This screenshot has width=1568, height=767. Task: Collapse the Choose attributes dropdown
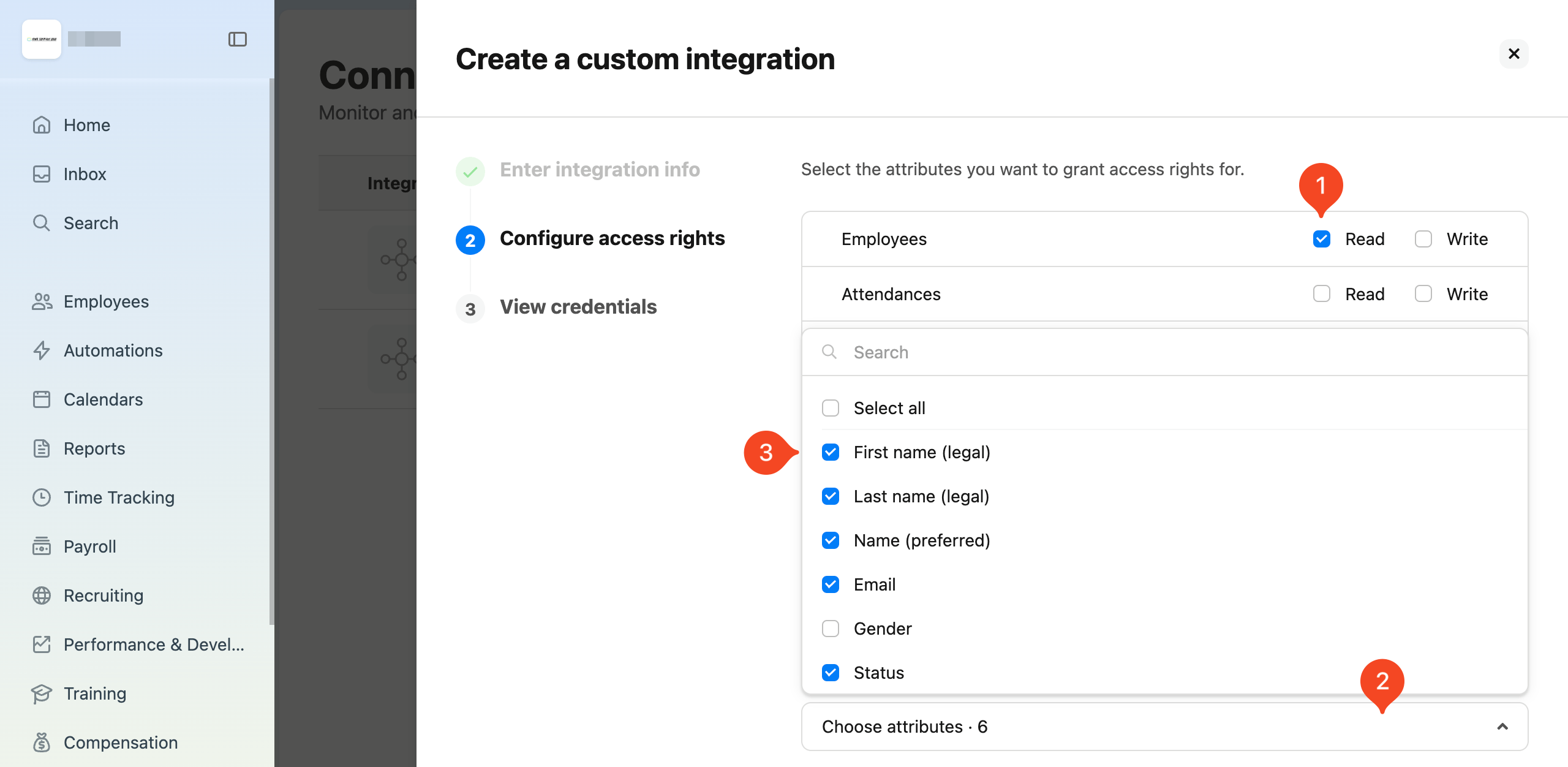click(1164, 727)
